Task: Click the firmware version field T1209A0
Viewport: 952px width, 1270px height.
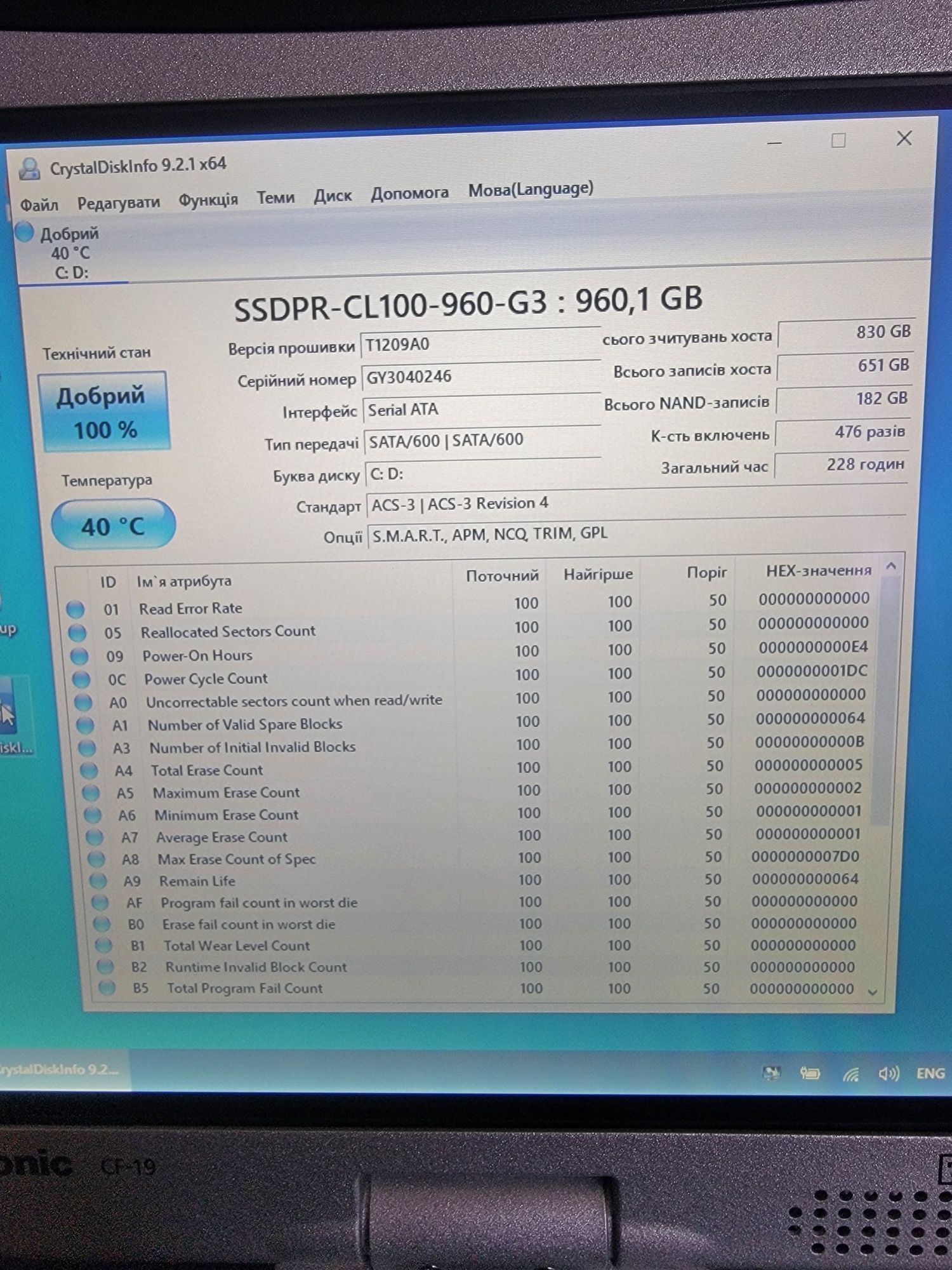Action: [480, 344]
